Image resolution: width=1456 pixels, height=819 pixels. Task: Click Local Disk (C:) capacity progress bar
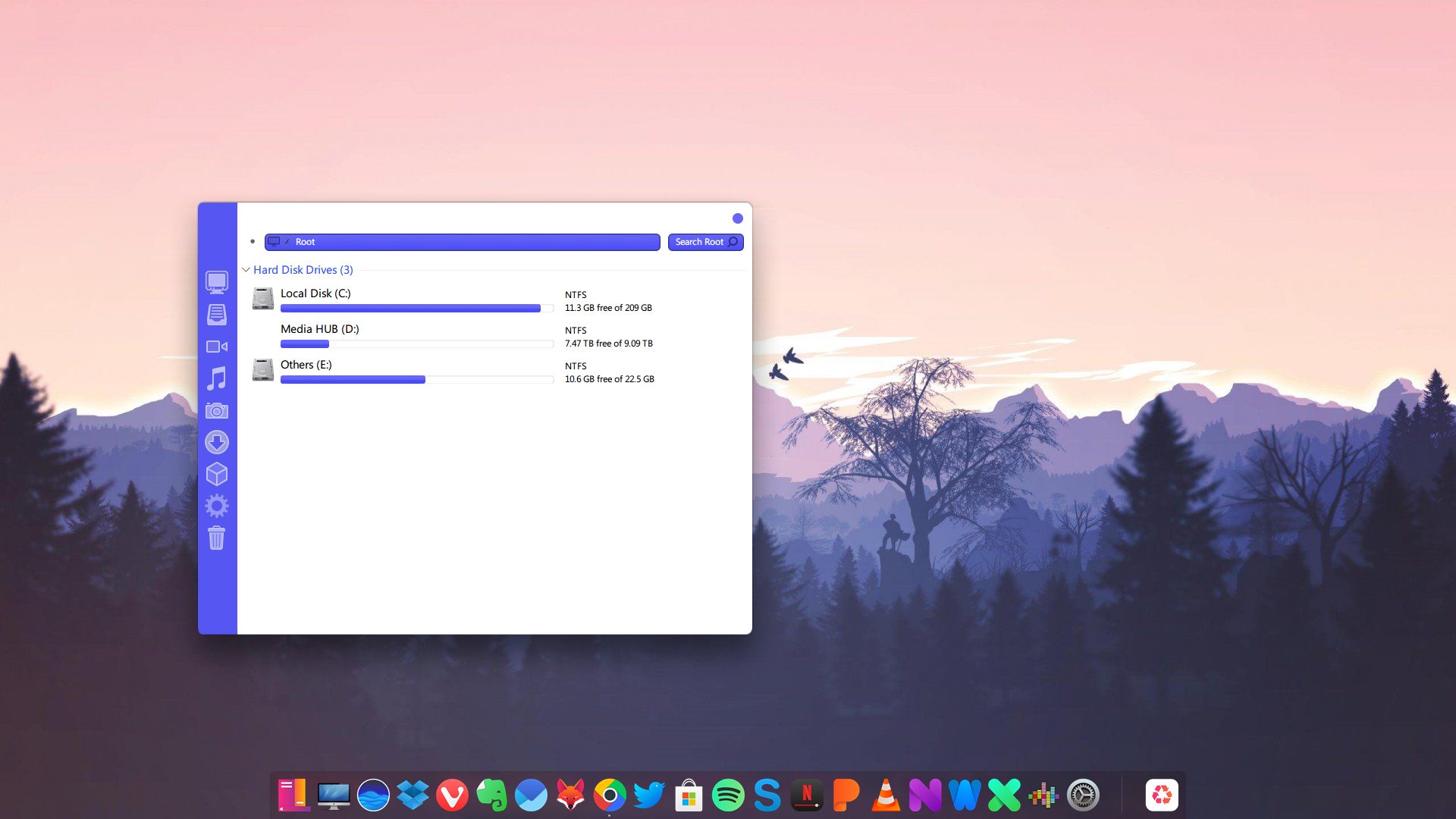pos(416,308)
